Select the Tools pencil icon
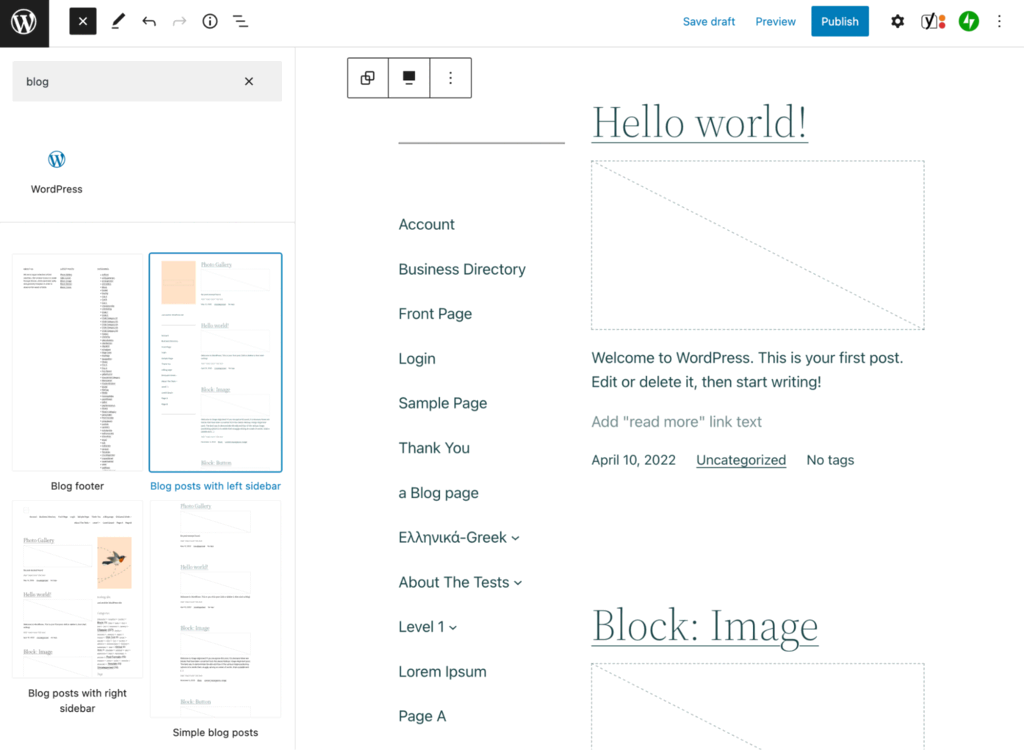This screenshot has width=1024, height=750. point(118,22)
